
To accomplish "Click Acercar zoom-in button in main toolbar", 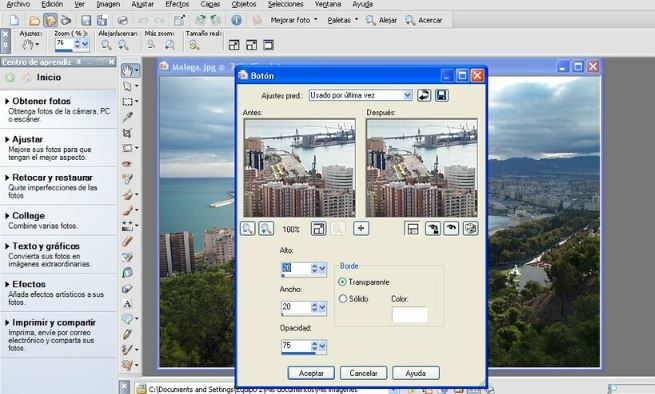I will [x=424, y=20].
